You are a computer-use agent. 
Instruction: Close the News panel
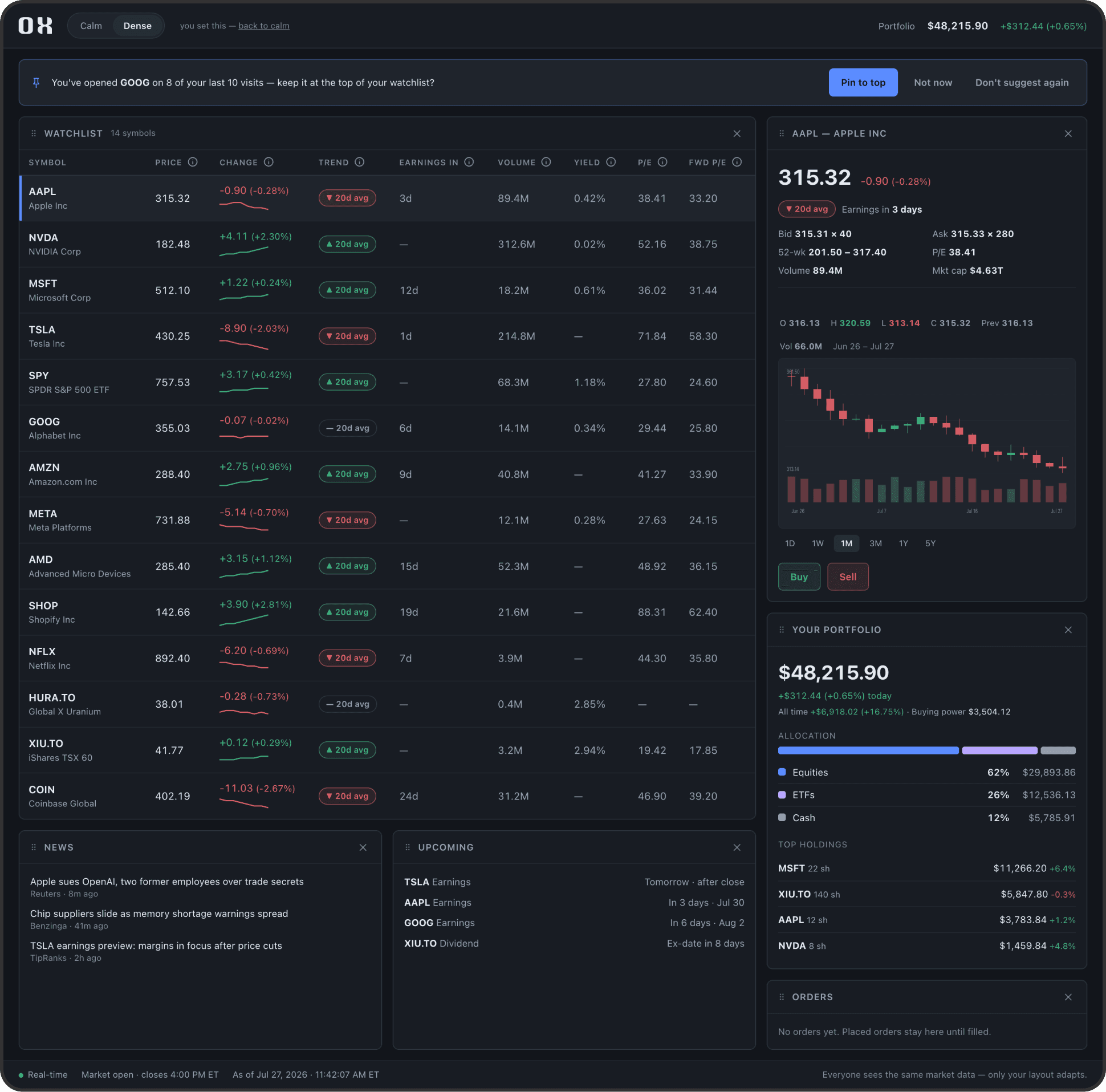(x=363, y=847)
